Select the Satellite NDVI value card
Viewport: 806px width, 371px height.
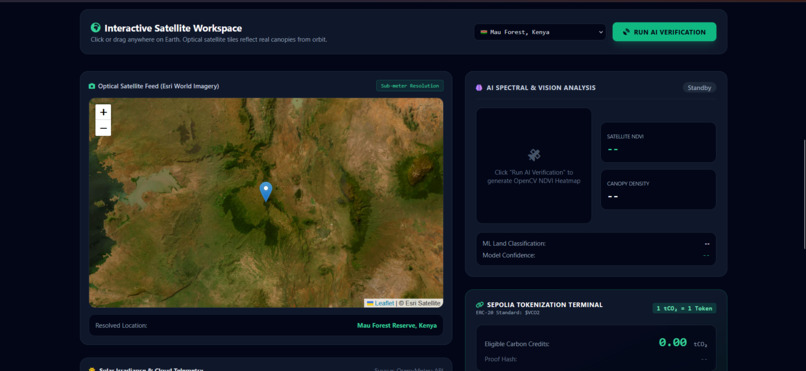coord(658,142)
